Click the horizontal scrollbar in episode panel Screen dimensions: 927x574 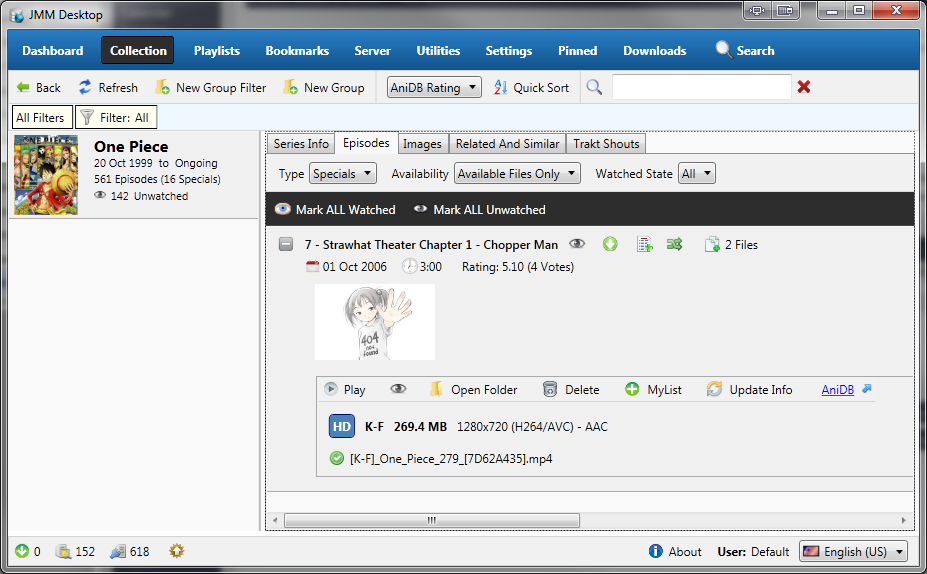point(432,520)
